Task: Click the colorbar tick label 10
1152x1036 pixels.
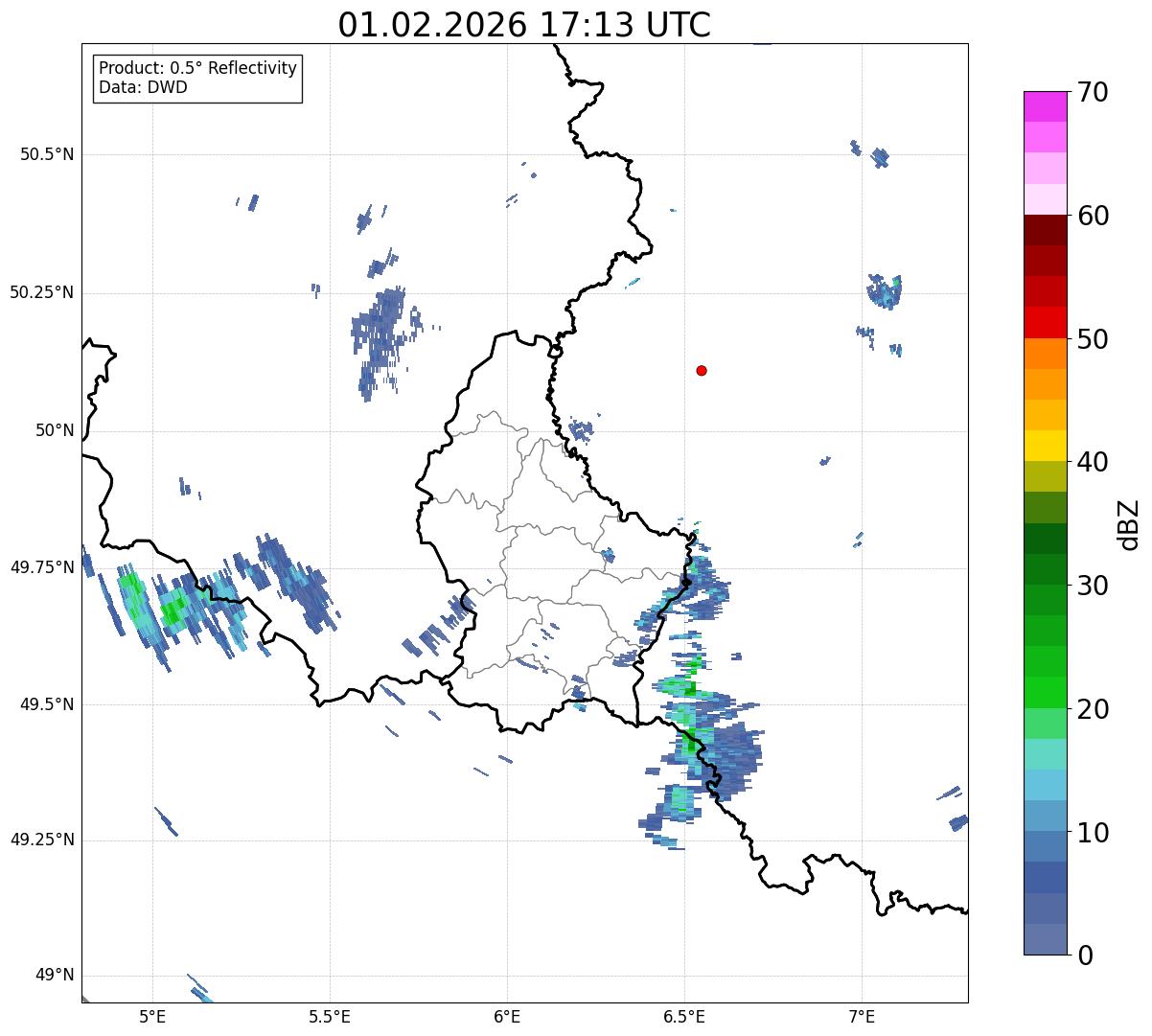Action: pyautogui.click(x=1093, y=833)
